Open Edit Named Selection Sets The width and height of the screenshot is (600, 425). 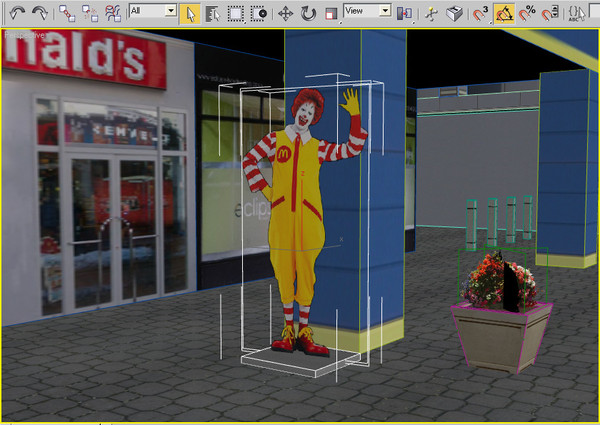577,14
